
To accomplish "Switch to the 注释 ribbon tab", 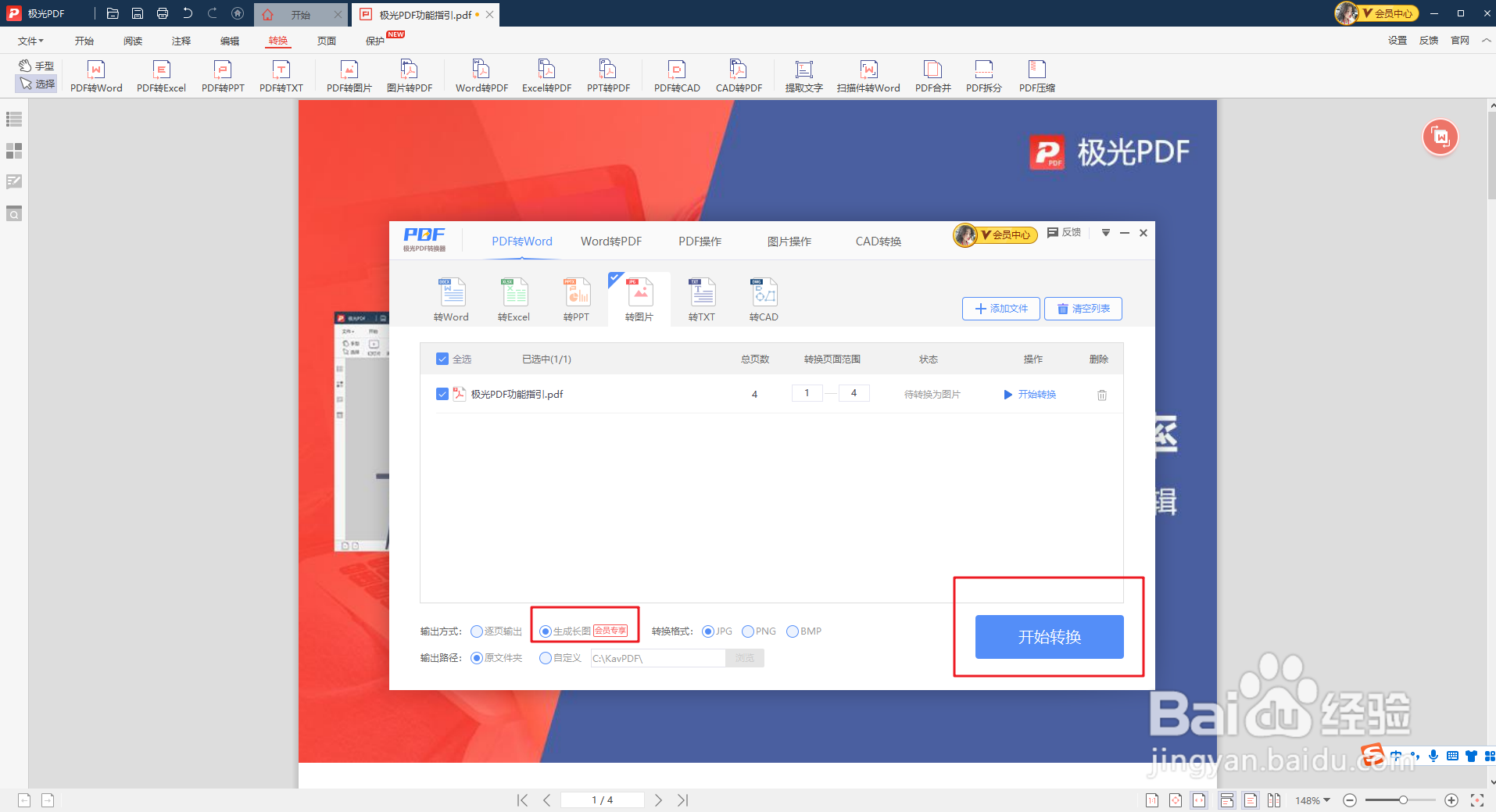I will tap(181, 41).
